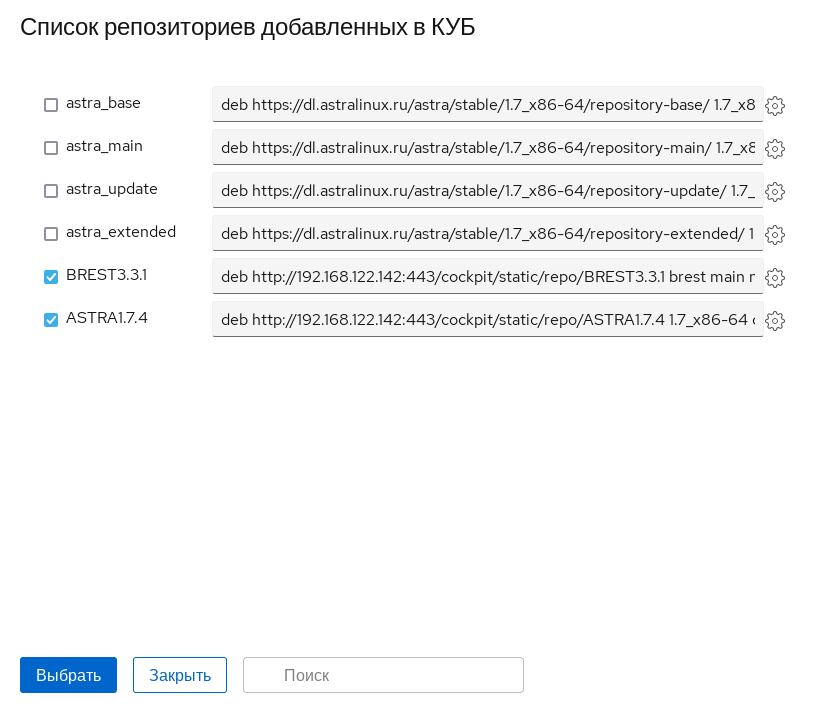Tick the astra_extended checkbox
The height and width of the screenshot is (710, 823).
point(51,234)
